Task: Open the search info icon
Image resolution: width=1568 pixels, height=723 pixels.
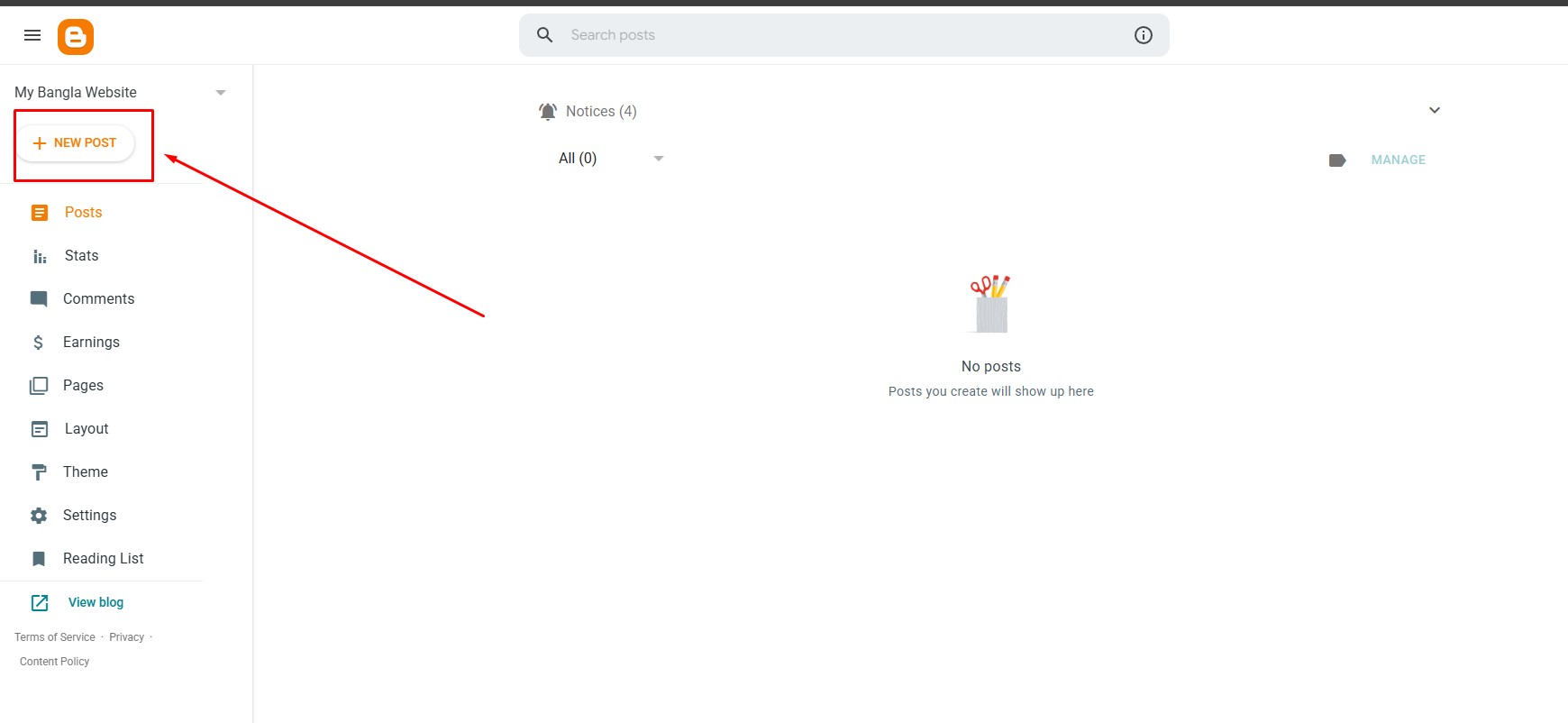Action: point(1143,35)
